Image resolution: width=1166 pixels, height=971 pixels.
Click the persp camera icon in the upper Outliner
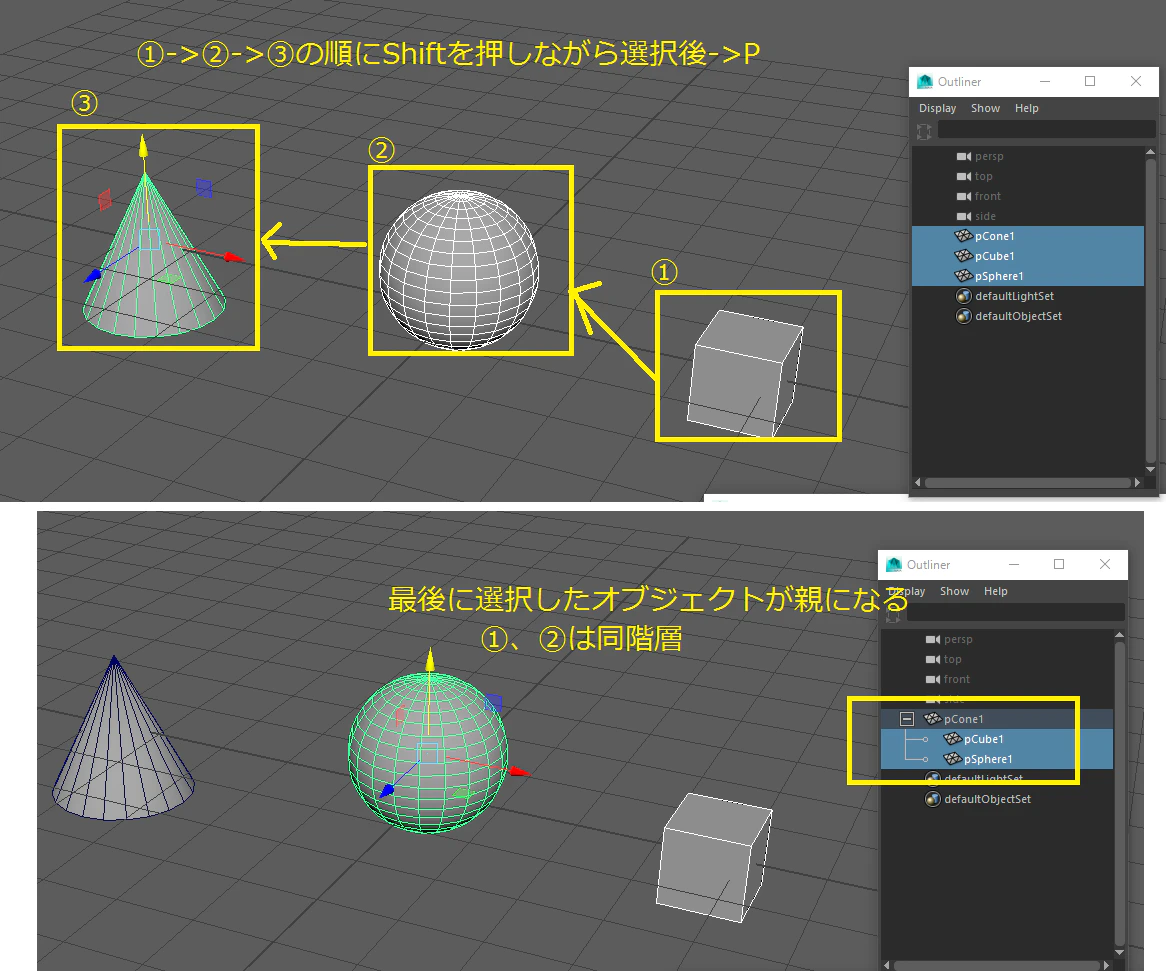964,156
